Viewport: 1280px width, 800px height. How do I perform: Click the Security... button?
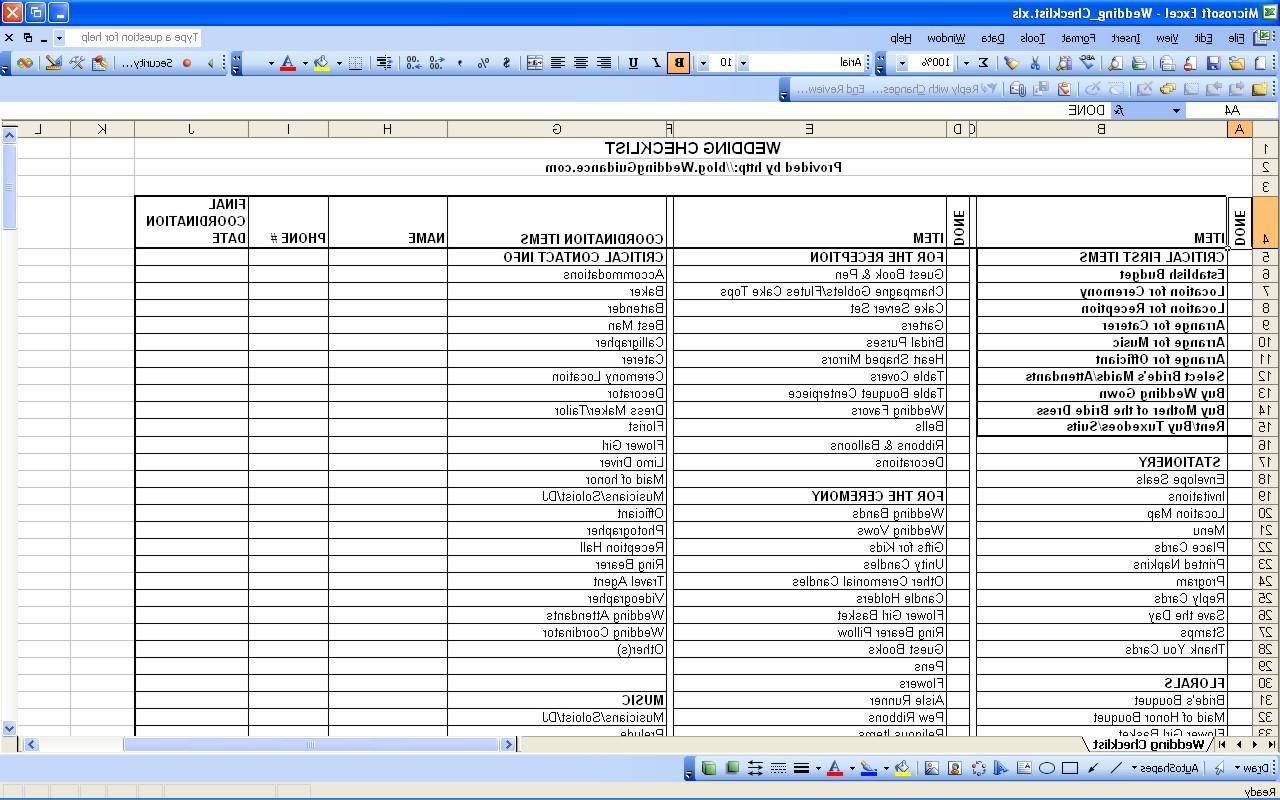point(147,63)
